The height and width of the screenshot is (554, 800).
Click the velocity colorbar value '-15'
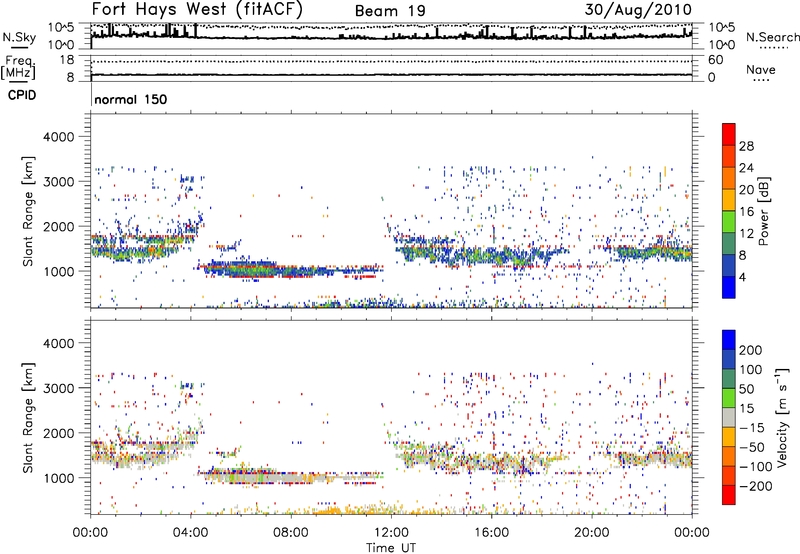click(752, 428)
